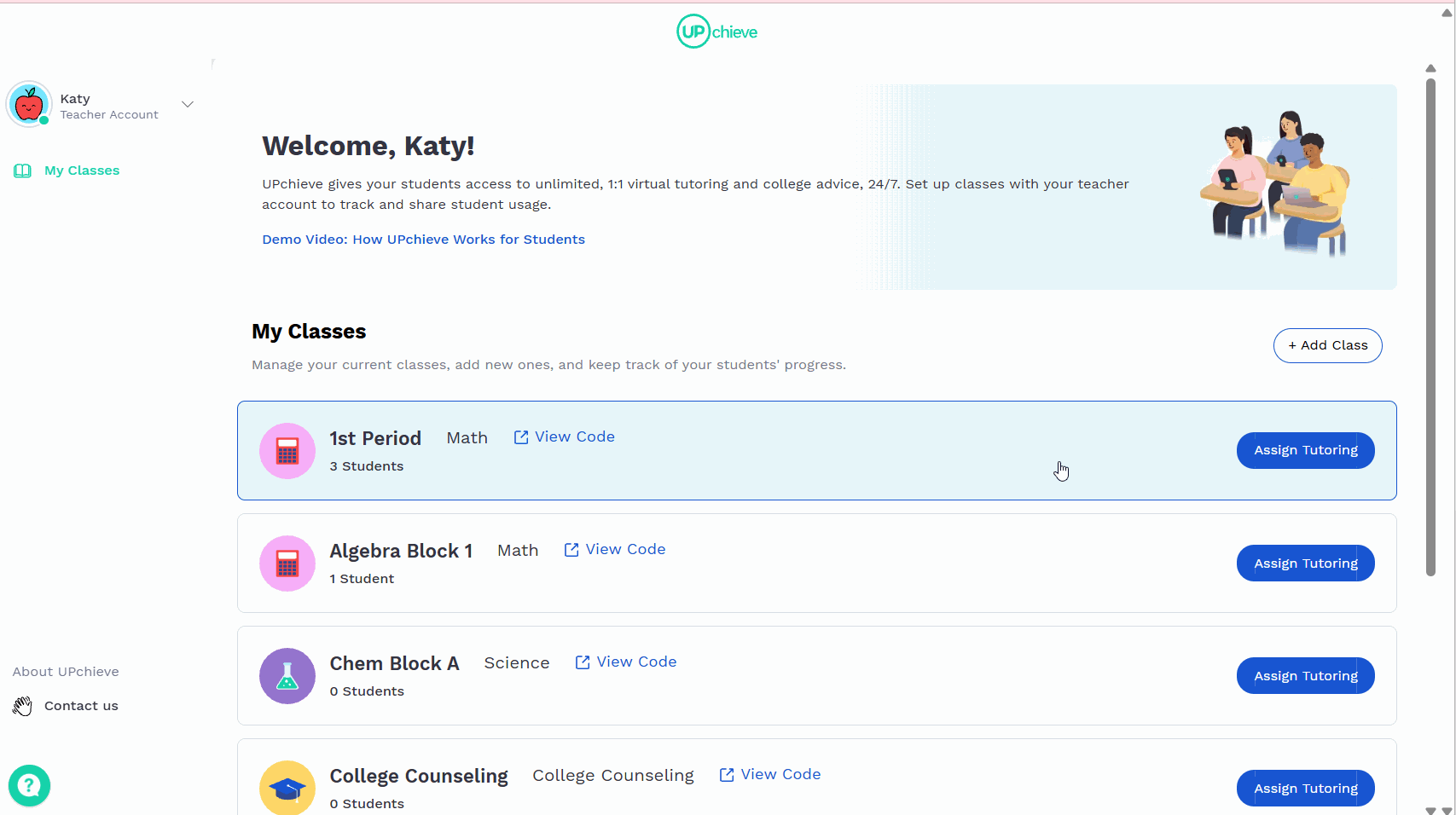1456x815 pixels.
Task: Click the 1st Period calculator icon
Action: coord(287,451)
